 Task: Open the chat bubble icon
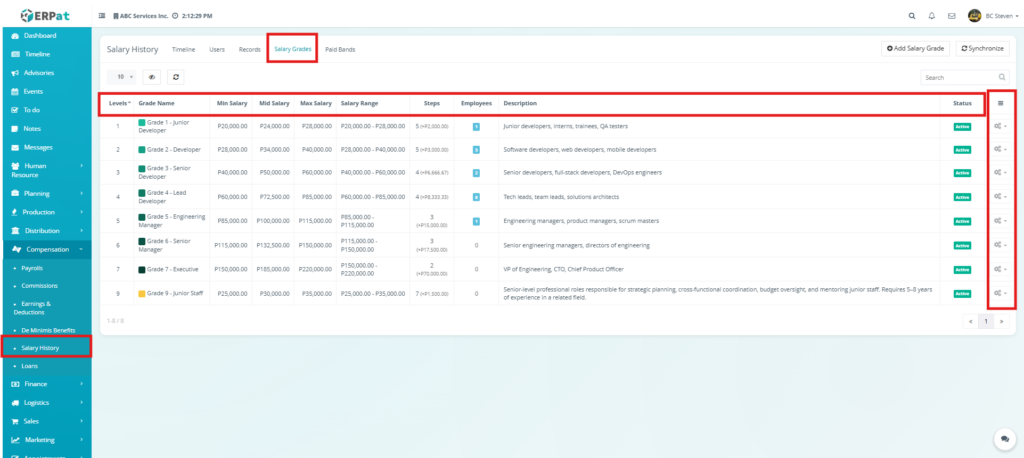tap(1003, 439)
